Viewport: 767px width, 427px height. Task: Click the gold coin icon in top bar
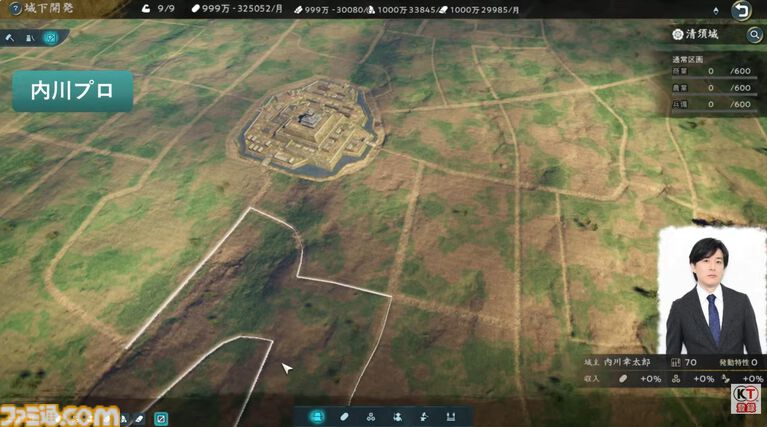tap(196, 9)
